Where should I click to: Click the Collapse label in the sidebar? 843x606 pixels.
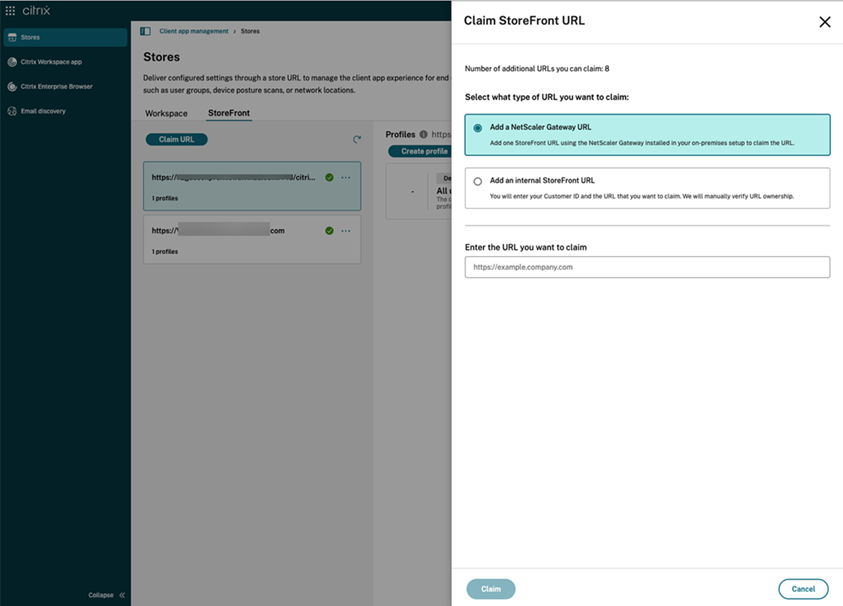[x=101, y=595]
